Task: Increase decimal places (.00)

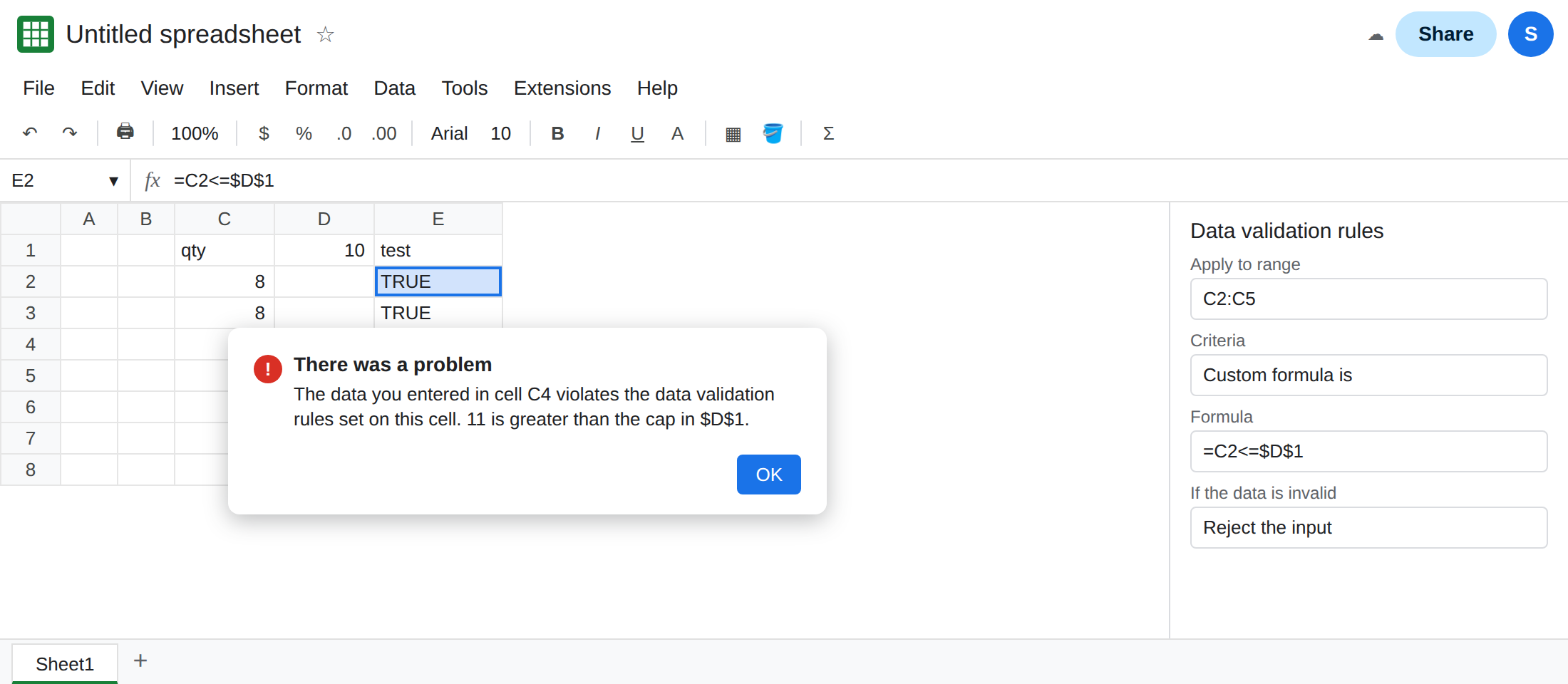Action: [384, 133]
